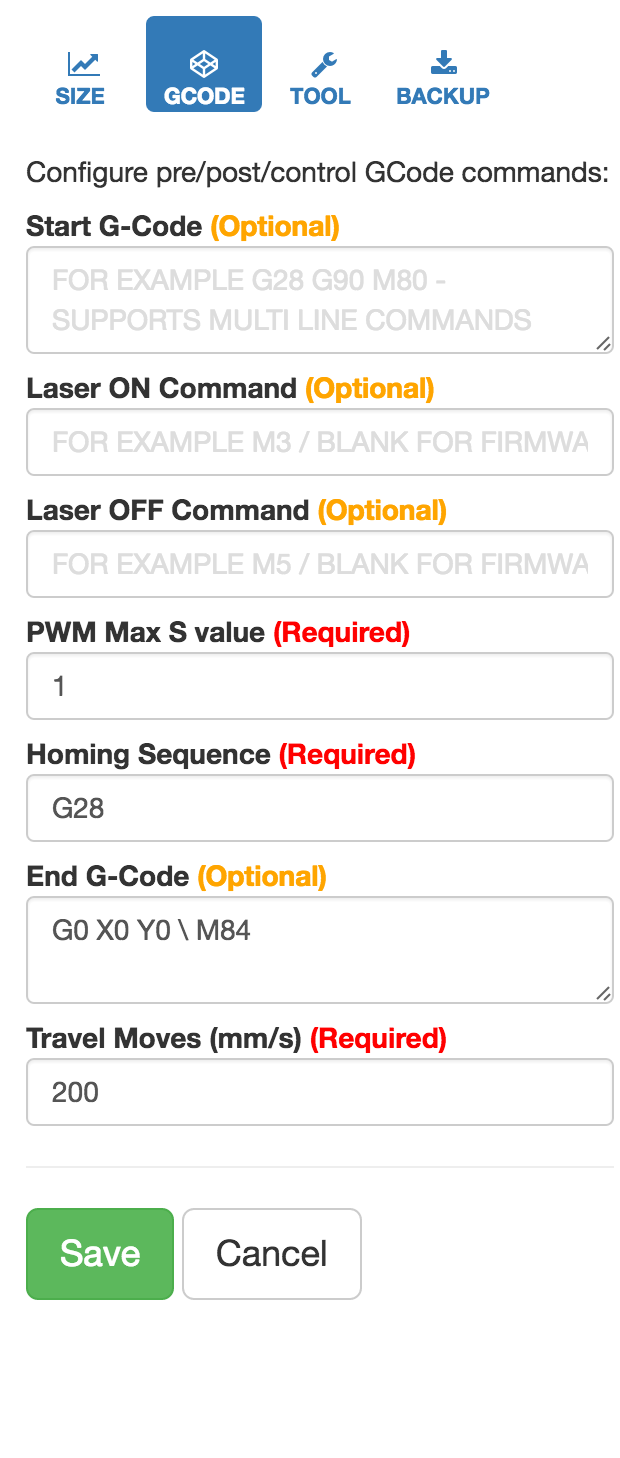
Task: Switch to the SIZE tab label
Action: coord(80,96)
